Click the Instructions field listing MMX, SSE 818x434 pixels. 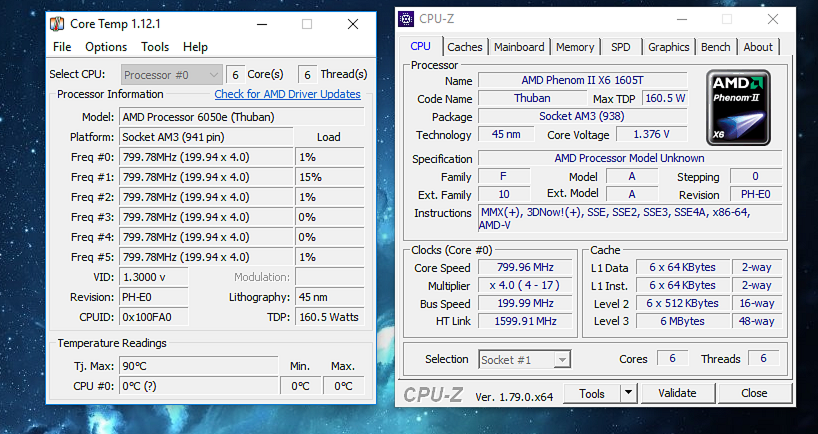coord(630,219)
